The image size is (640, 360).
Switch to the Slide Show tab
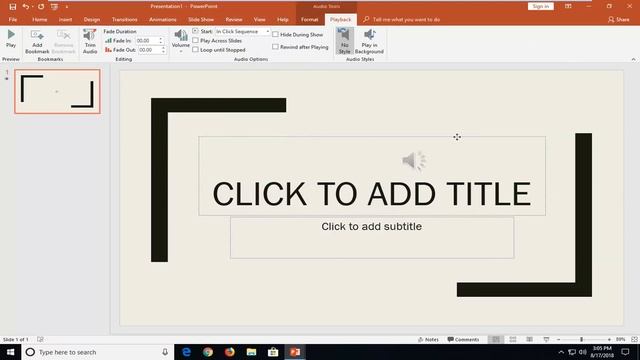tap(201, 19)
